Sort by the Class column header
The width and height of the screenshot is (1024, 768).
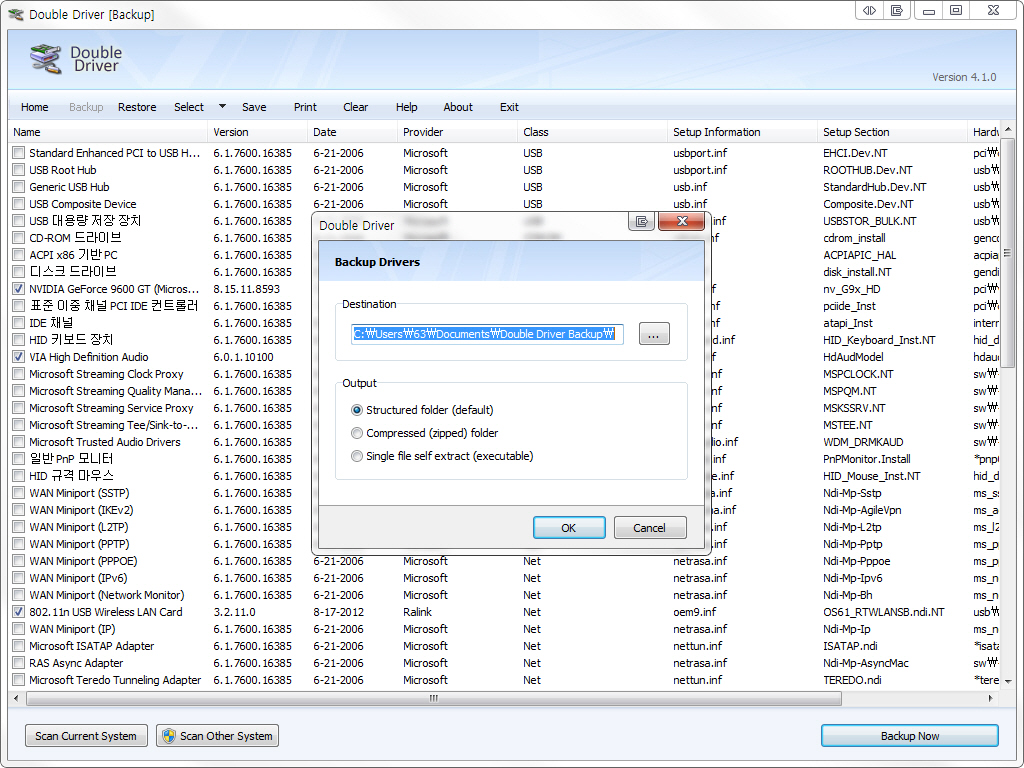[x=592, y=132]
